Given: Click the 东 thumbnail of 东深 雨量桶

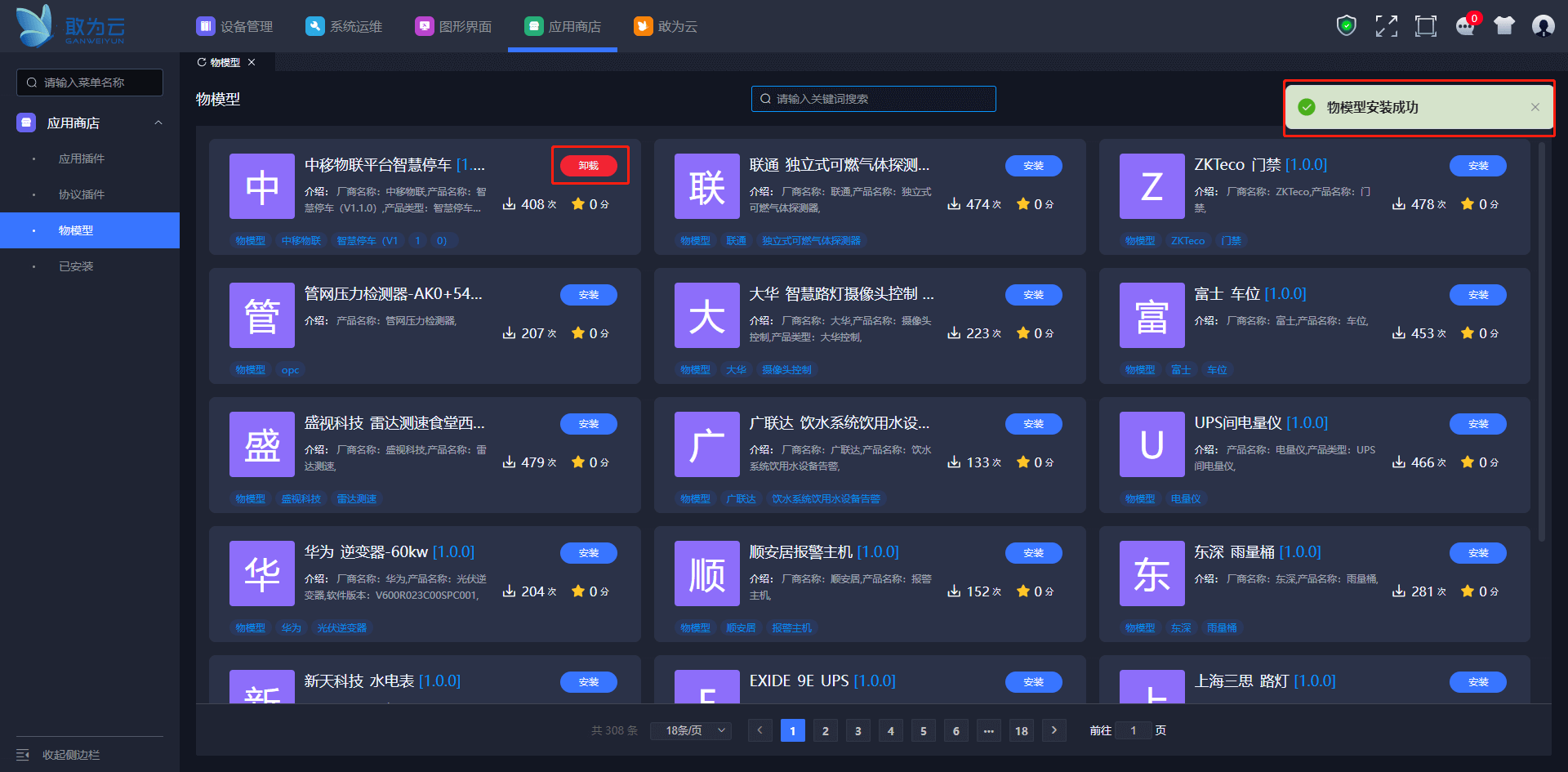Looking at the screenshot, I should click(1152, 573).
